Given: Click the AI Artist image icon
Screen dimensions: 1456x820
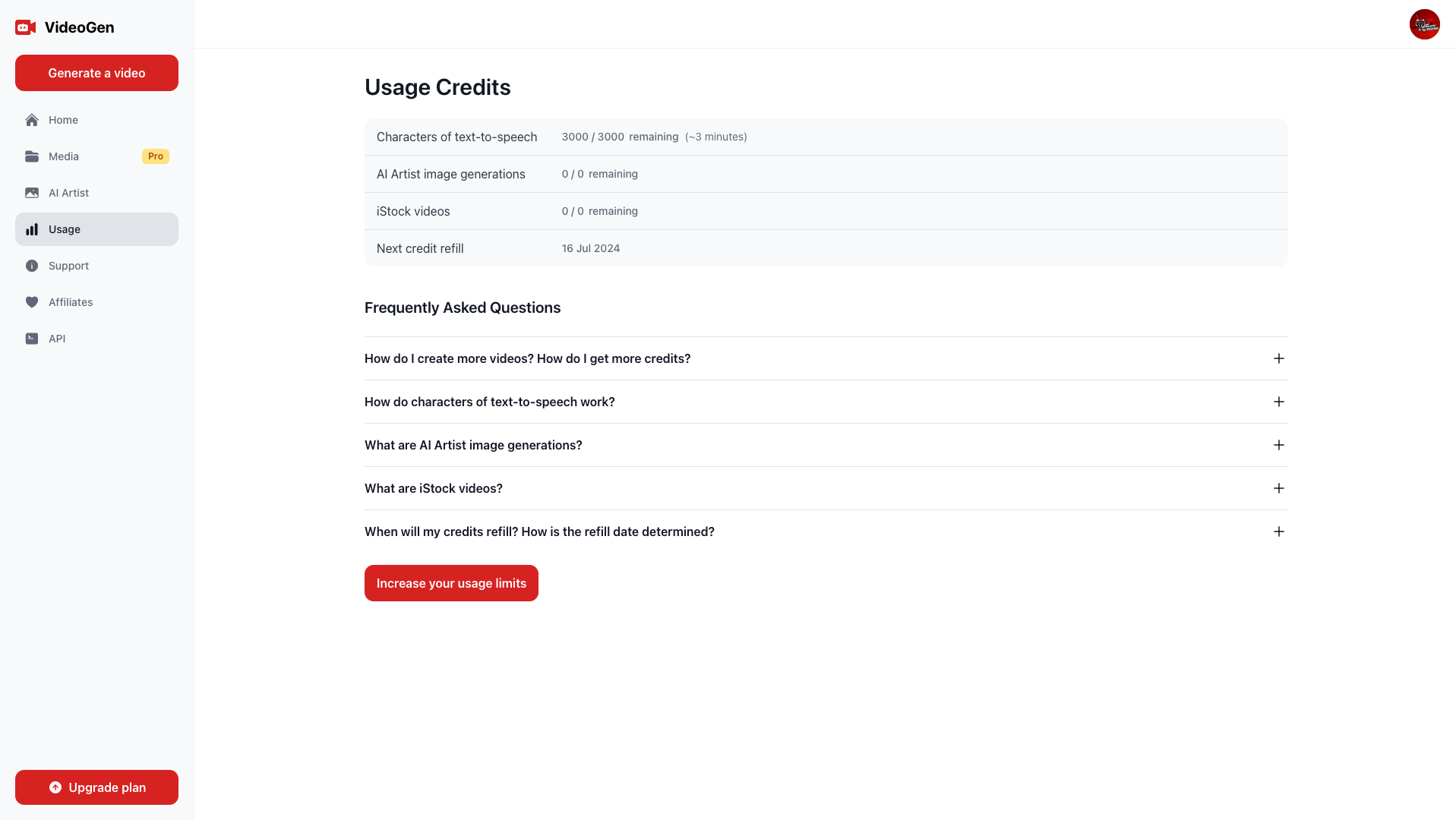Looking at the screenshot, I should [32, 193].
